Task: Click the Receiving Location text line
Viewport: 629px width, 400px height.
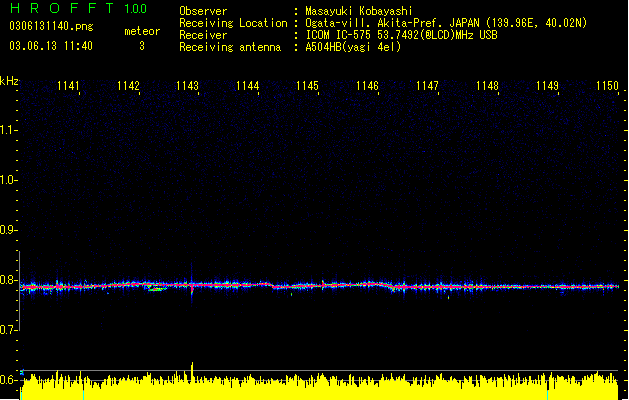Action: click(x=383, y=23)
